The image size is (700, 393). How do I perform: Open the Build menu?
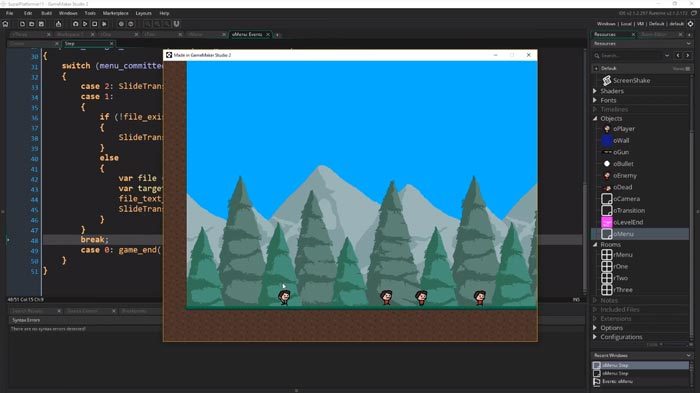point(46,13)
